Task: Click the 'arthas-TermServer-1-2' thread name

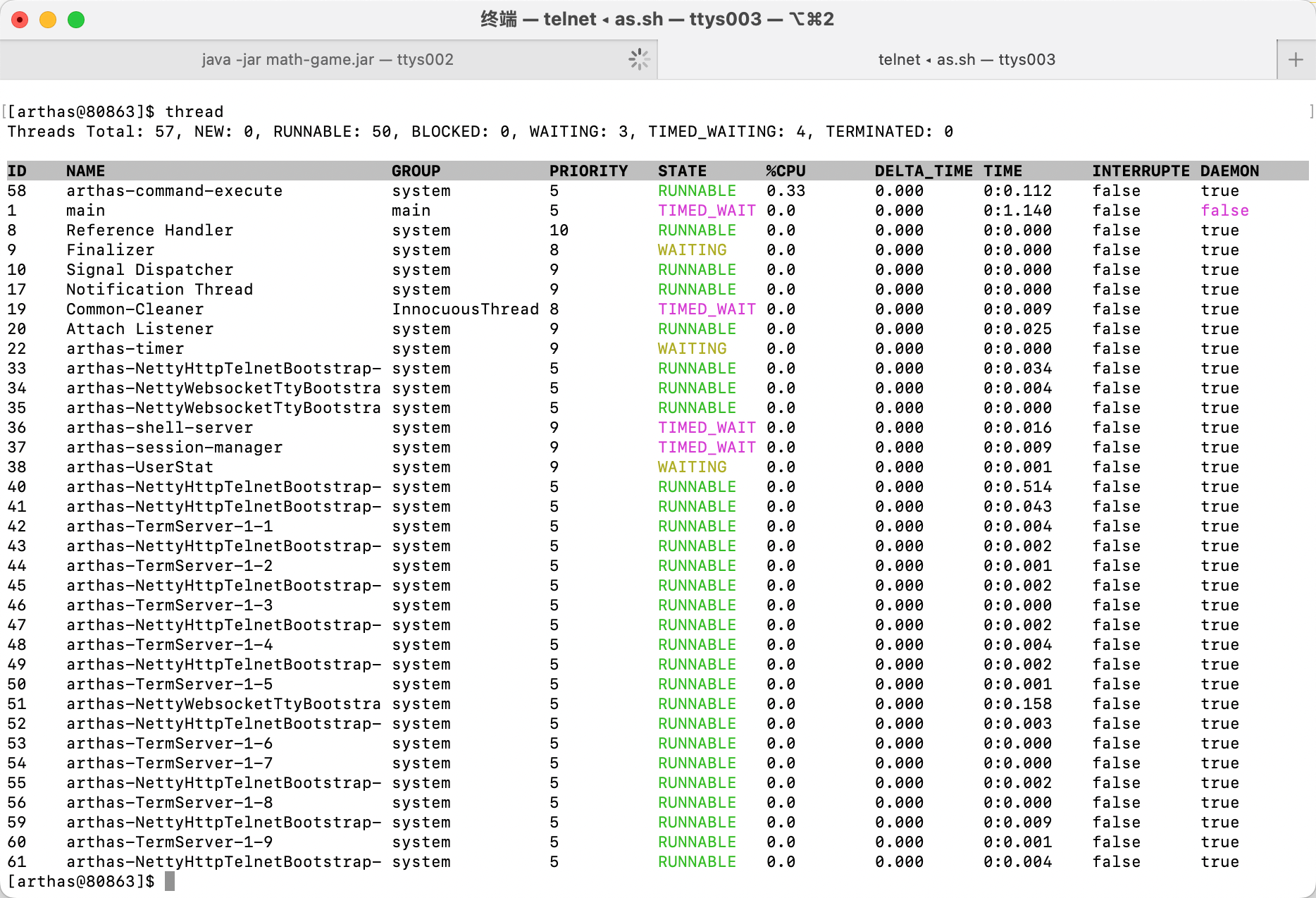Action: click(169, 565)
